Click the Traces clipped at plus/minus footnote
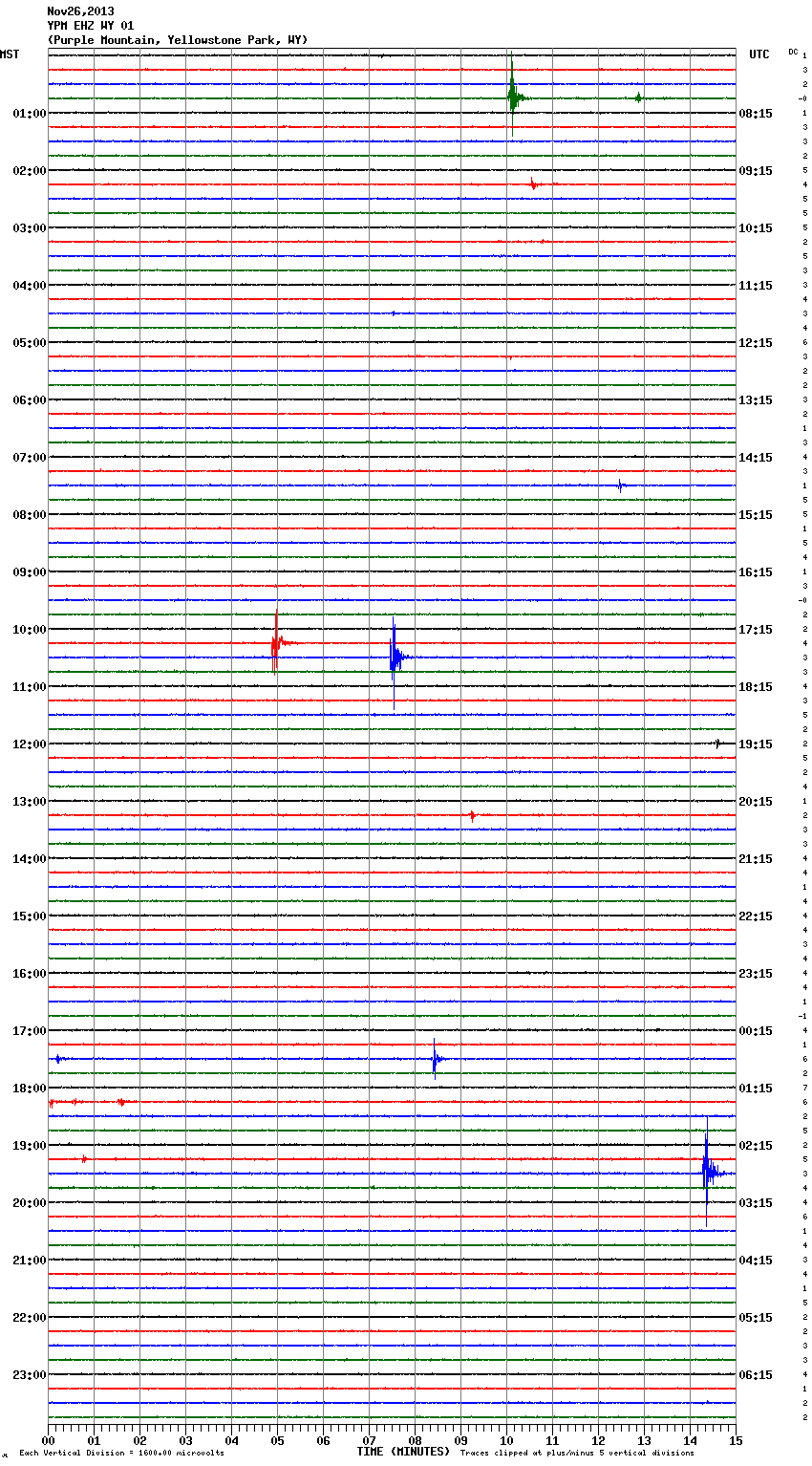Viewport: 812px width, 1466px height. pos(577,1453)
